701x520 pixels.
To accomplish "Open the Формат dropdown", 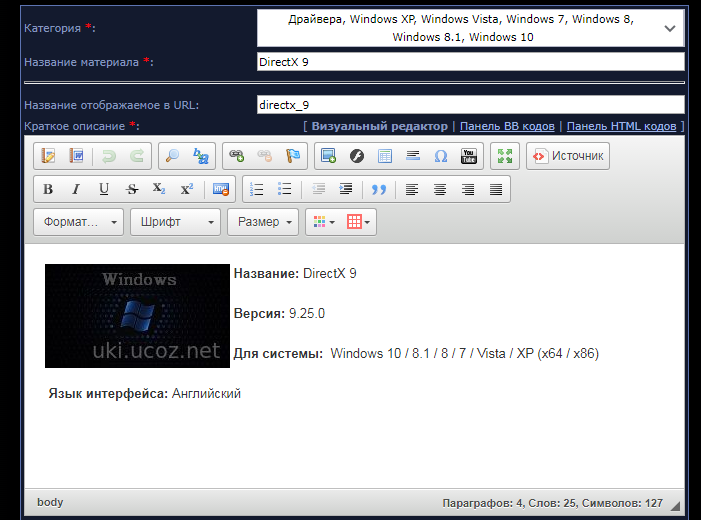I will point(78,222).
